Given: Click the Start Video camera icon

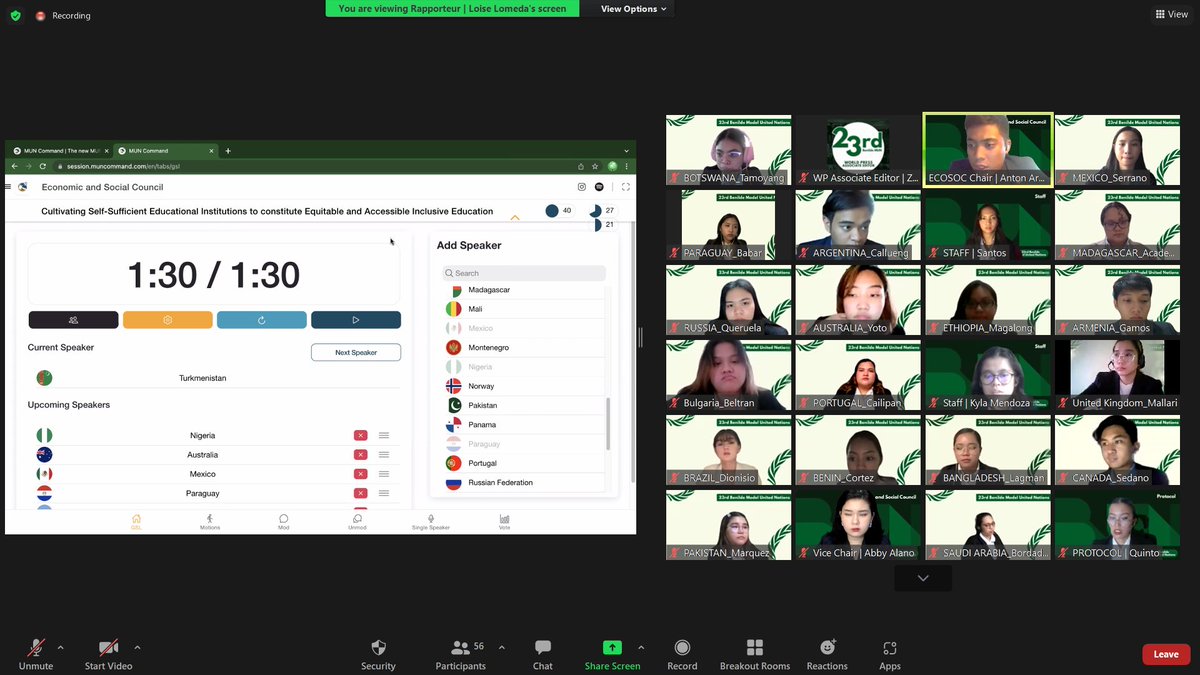Looking at the screenshot, I should coord(108,647).
